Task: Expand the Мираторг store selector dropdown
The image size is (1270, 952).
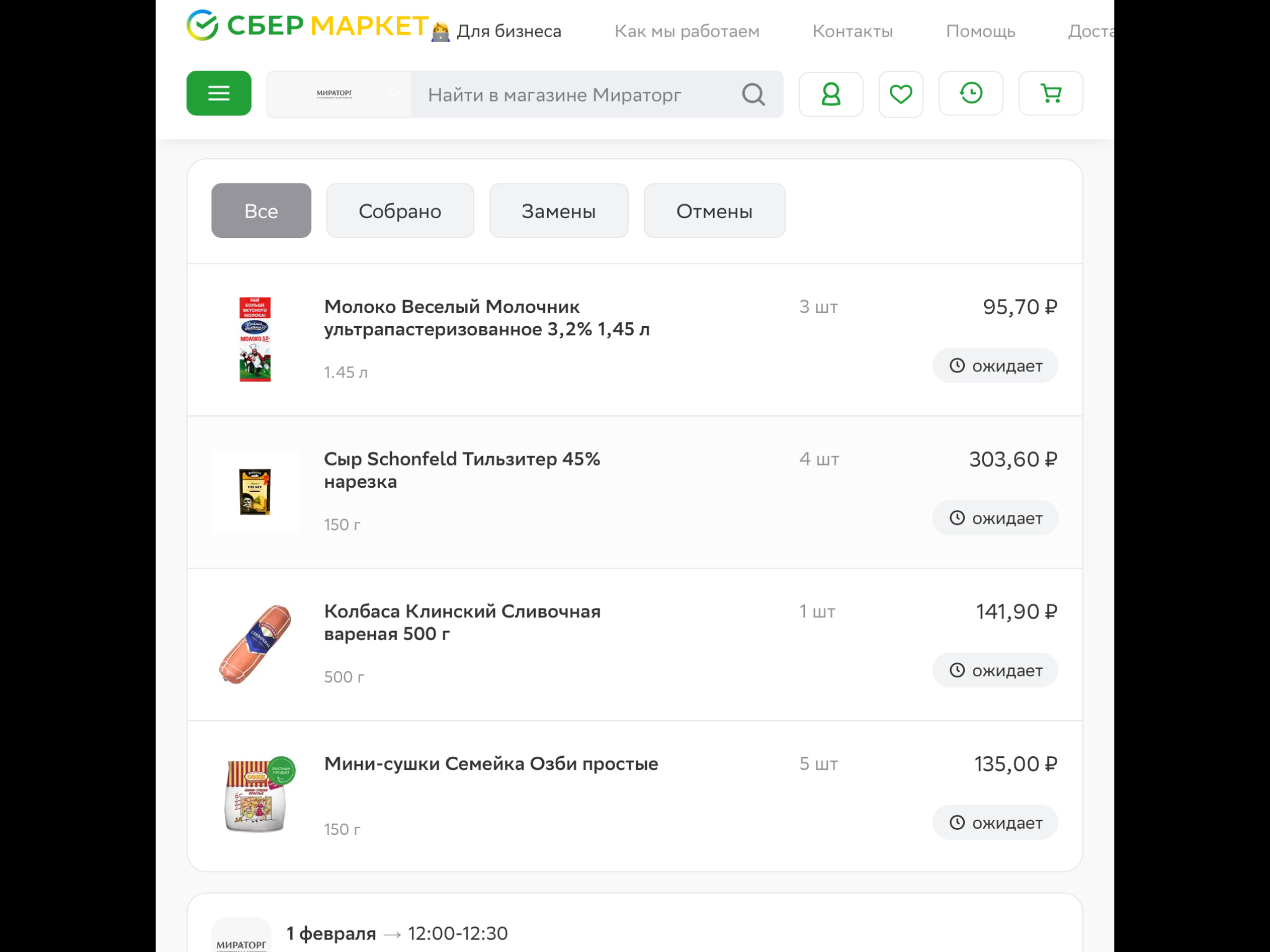Action: tap(339, 94)
